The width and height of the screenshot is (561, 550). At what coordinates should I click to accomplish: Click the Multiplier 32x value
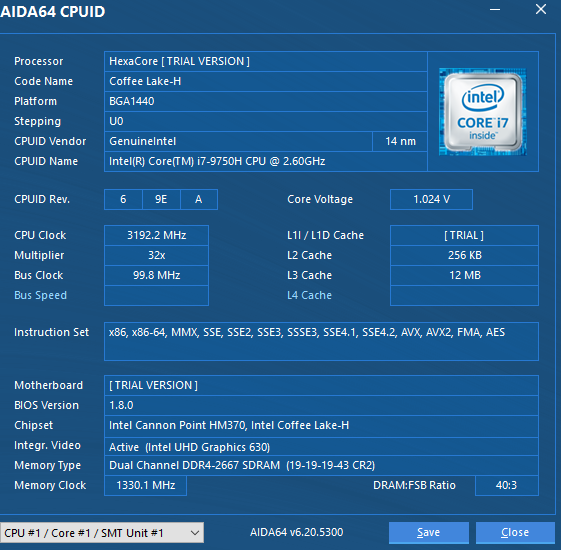click(x=156, y=255)
